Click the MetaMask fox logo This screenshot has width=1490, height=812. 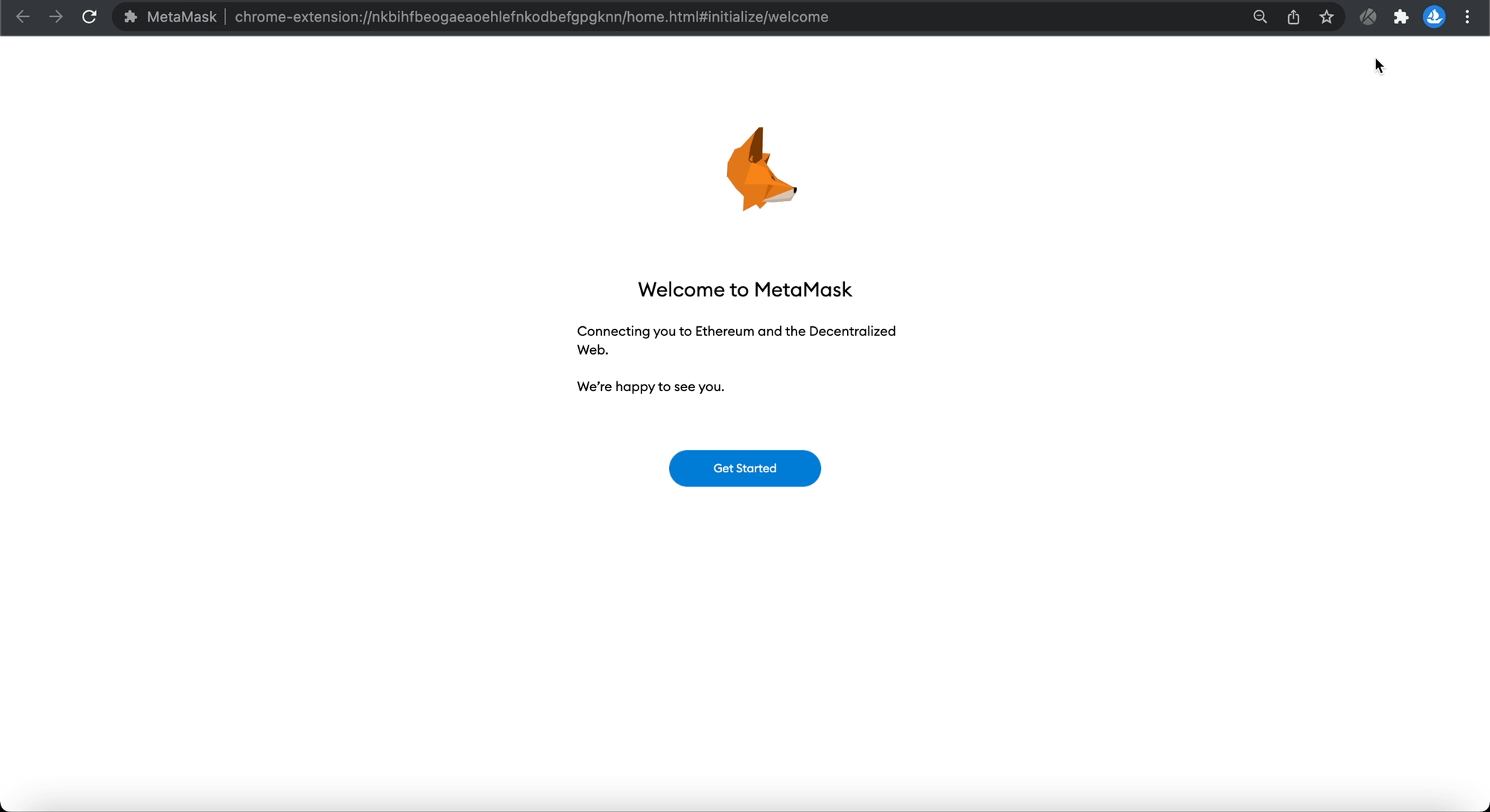tap(760, 170)
